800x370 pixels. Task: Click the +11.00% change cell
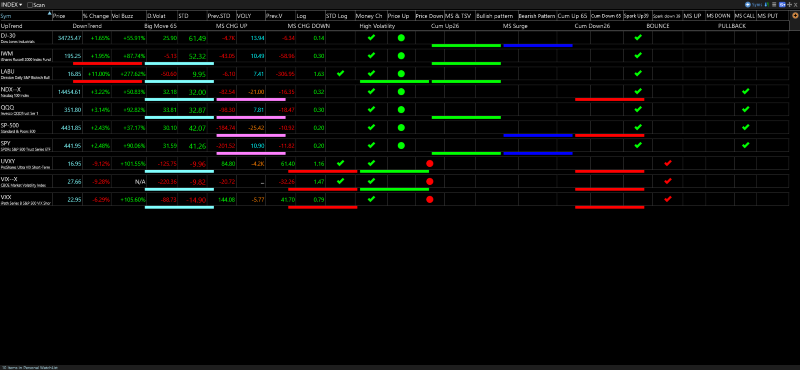99,74
